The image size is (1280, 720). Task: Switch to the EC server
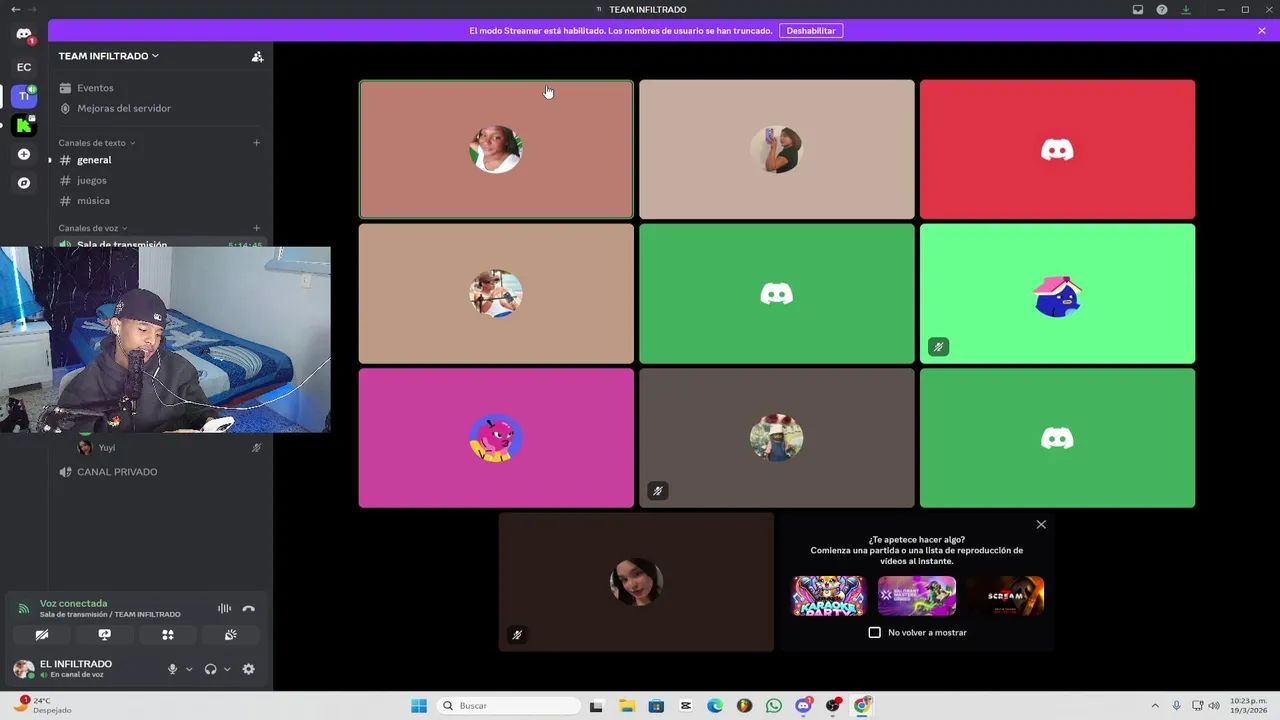24,67
